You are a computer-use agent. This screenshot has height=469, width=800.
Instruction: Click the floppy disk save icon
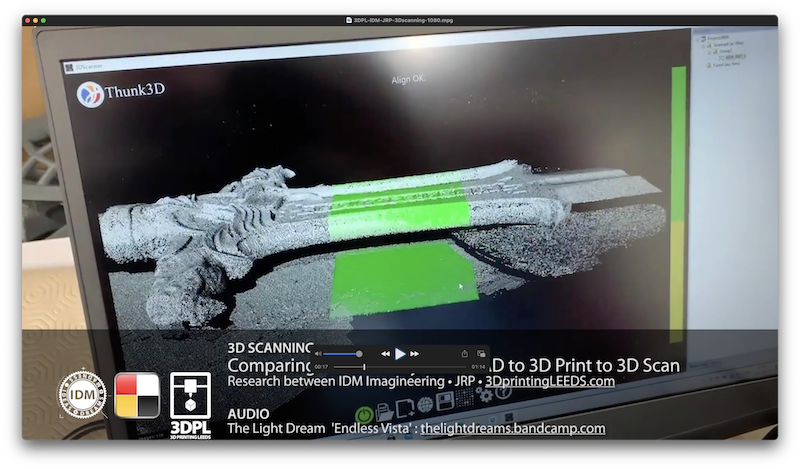[x=446, y=402]
